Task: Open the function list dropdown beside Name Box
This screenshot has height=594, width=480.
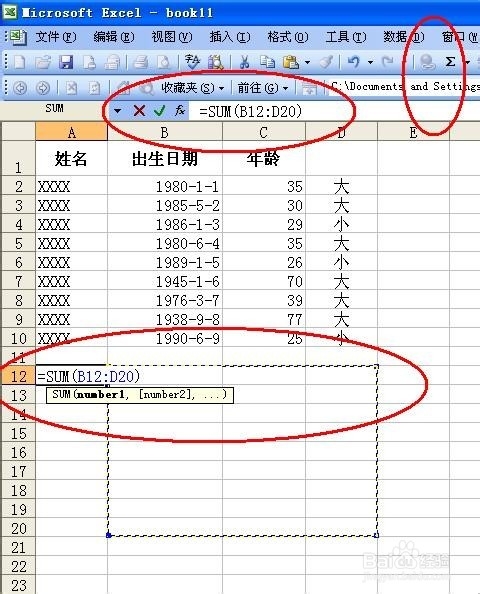Action: tap(117, 111)
